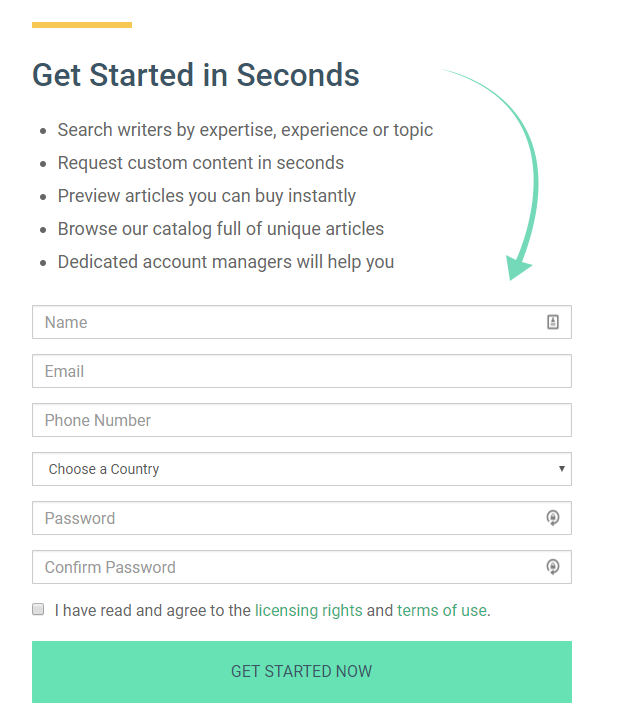Click the yellow bar above the heading
This screenshot has width=623, height=727.
82,25
